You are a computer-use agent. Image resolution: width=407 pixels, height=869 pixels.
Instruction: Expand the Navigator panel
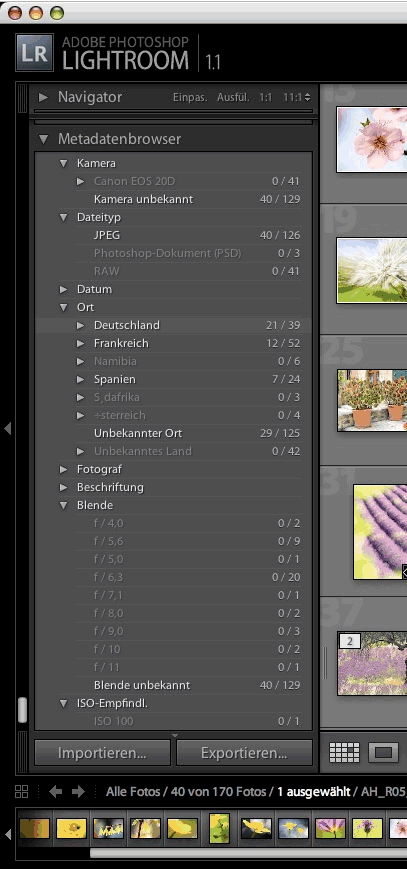(43, 98)
